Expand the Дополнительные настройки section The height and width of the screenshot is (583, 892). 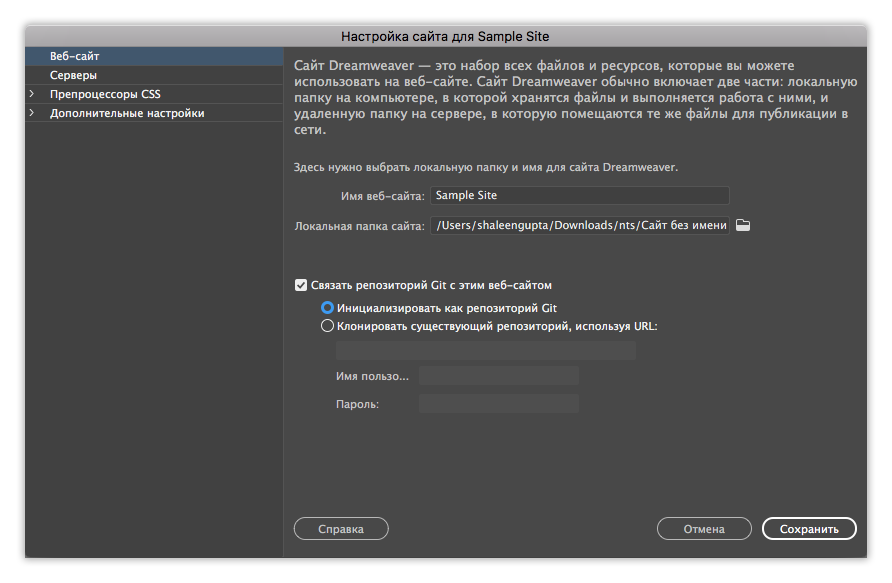pyautogui.click(x=33, y=112)
